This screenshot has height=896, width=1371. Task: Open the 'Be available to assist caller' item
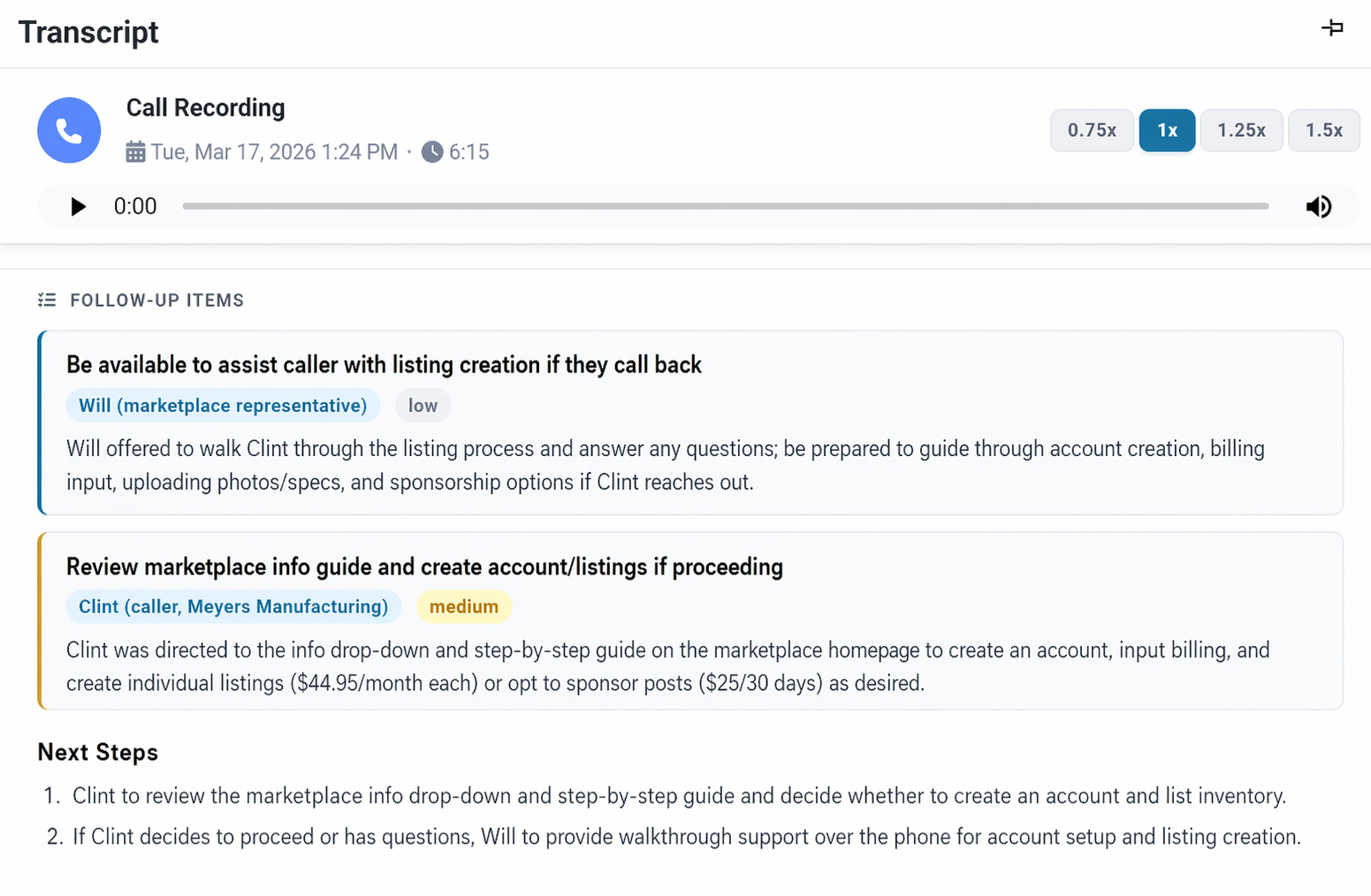(x=384, y=365)
